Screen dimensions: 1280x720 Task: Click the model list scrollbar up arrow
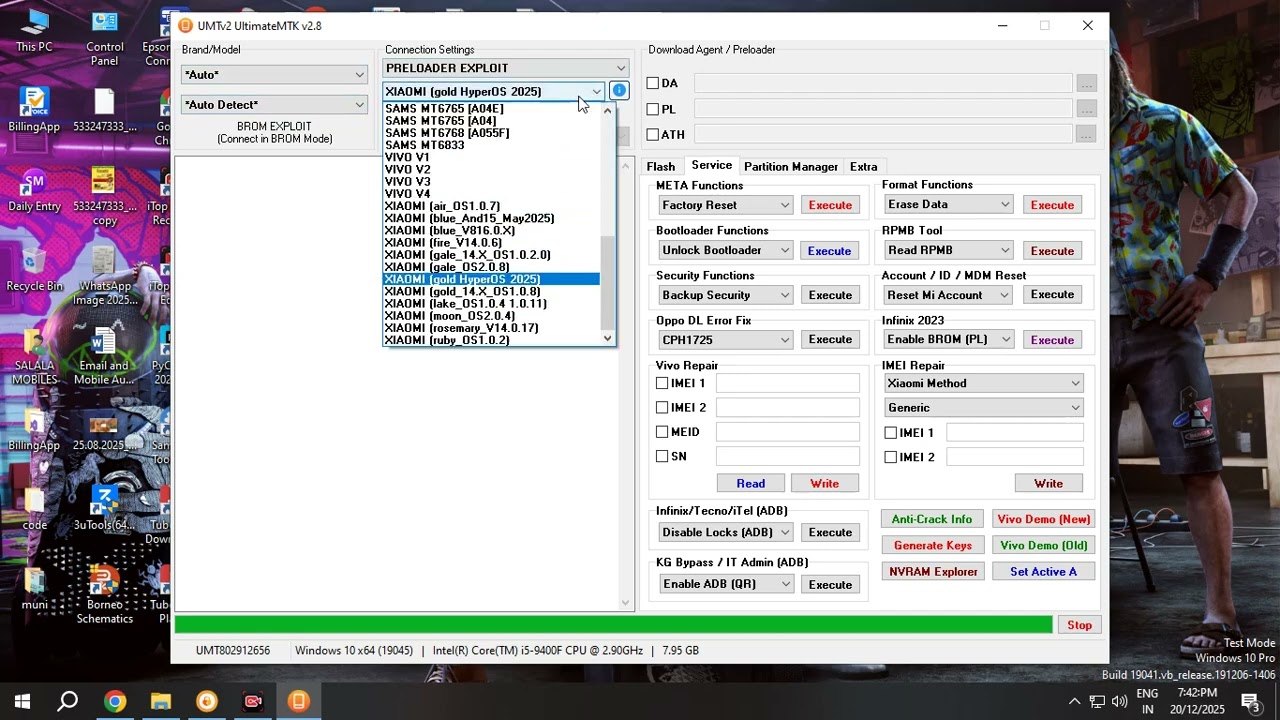(607, 110)
